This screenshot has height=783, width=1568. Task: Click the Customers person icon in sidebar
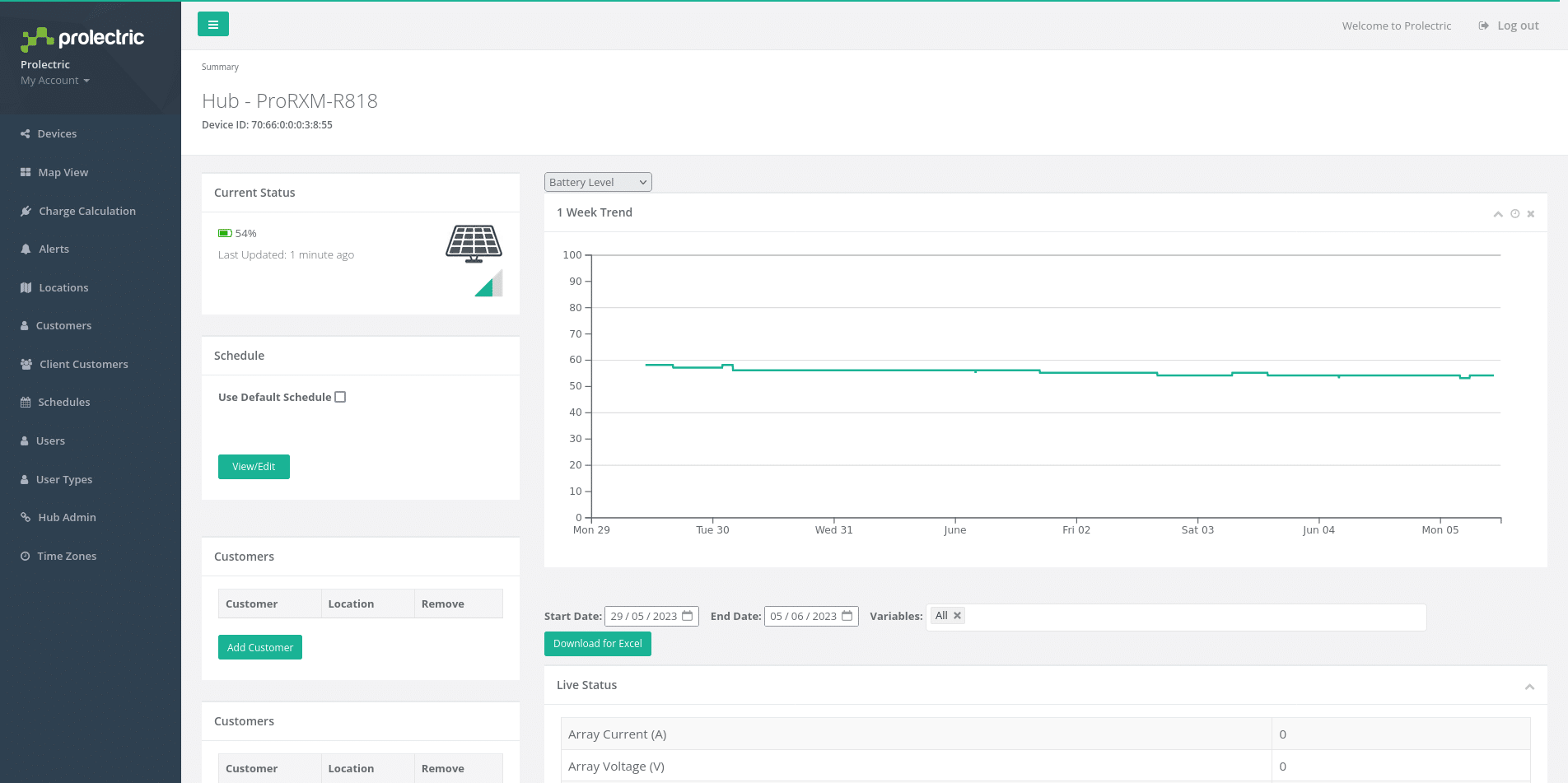(25, 325)
